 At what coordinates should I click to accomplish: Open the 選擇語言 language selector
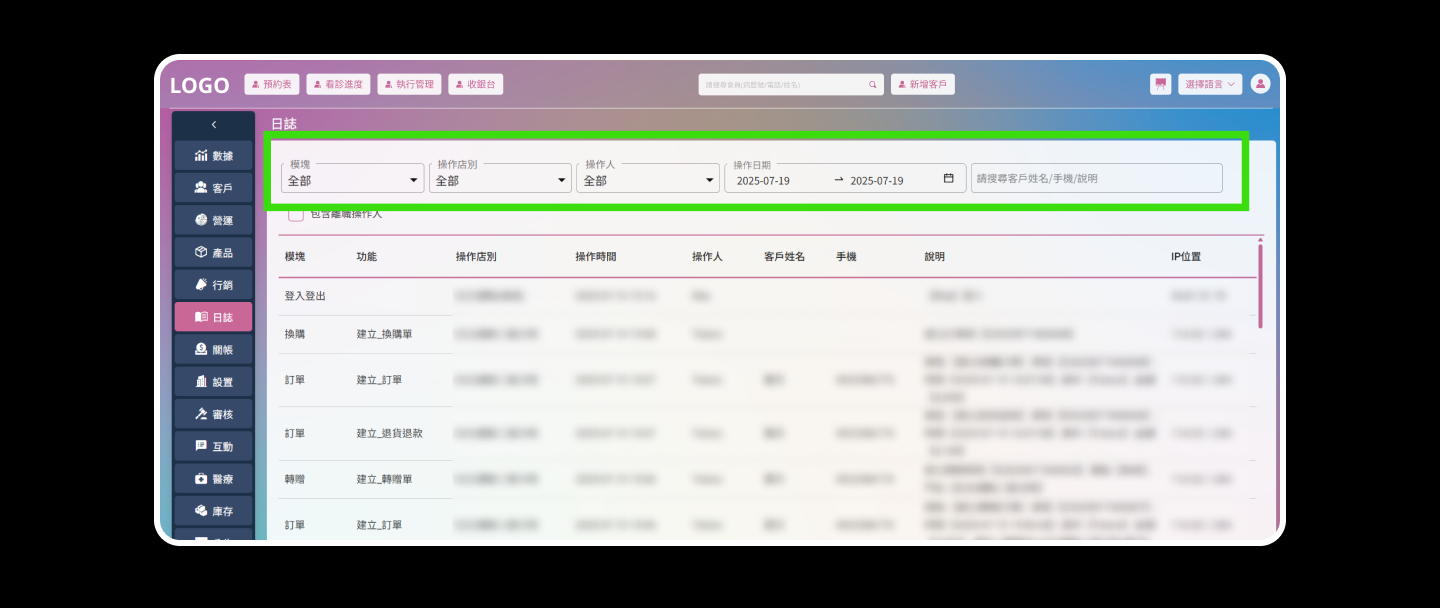click(1210, 84)
